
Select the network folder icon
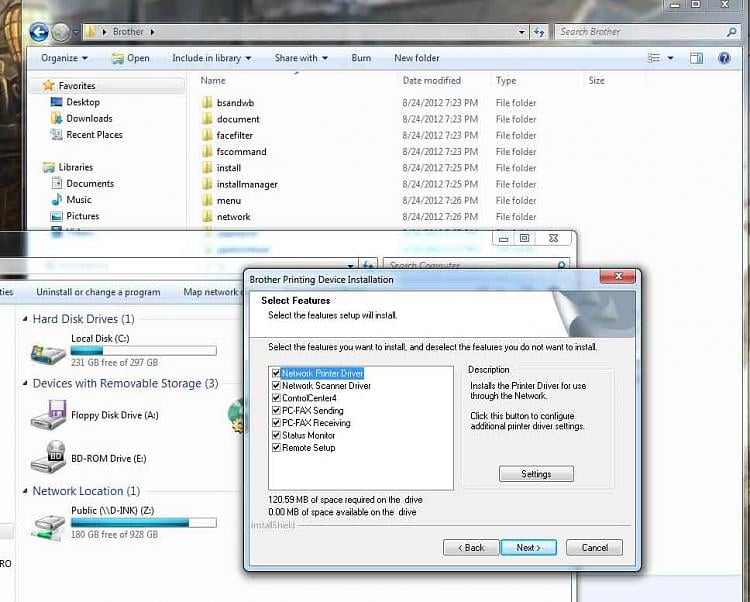207,217
